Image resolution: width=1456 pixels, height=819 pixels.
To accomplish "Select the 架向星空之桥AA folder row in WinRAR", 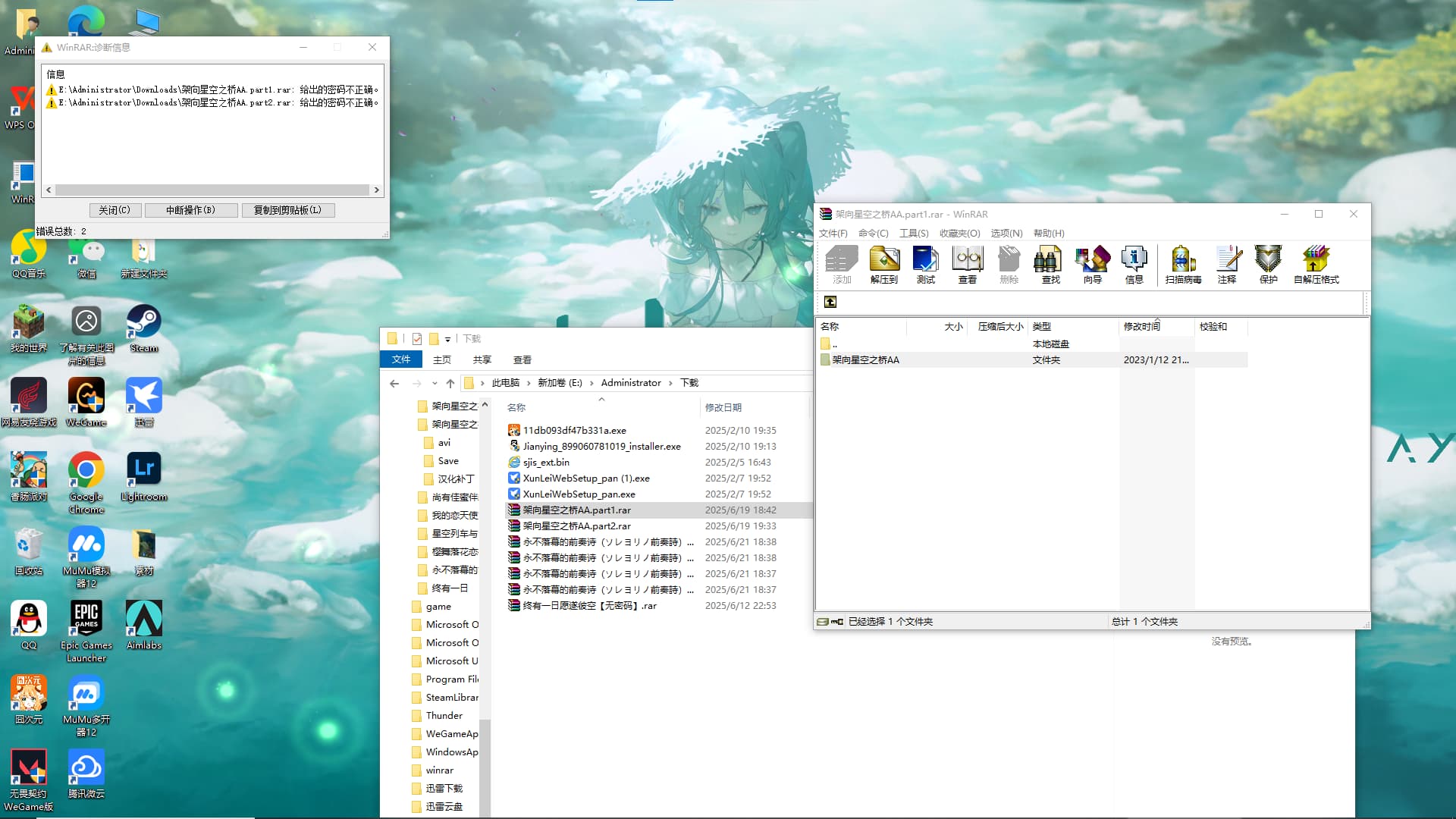I will [1031, 360].
